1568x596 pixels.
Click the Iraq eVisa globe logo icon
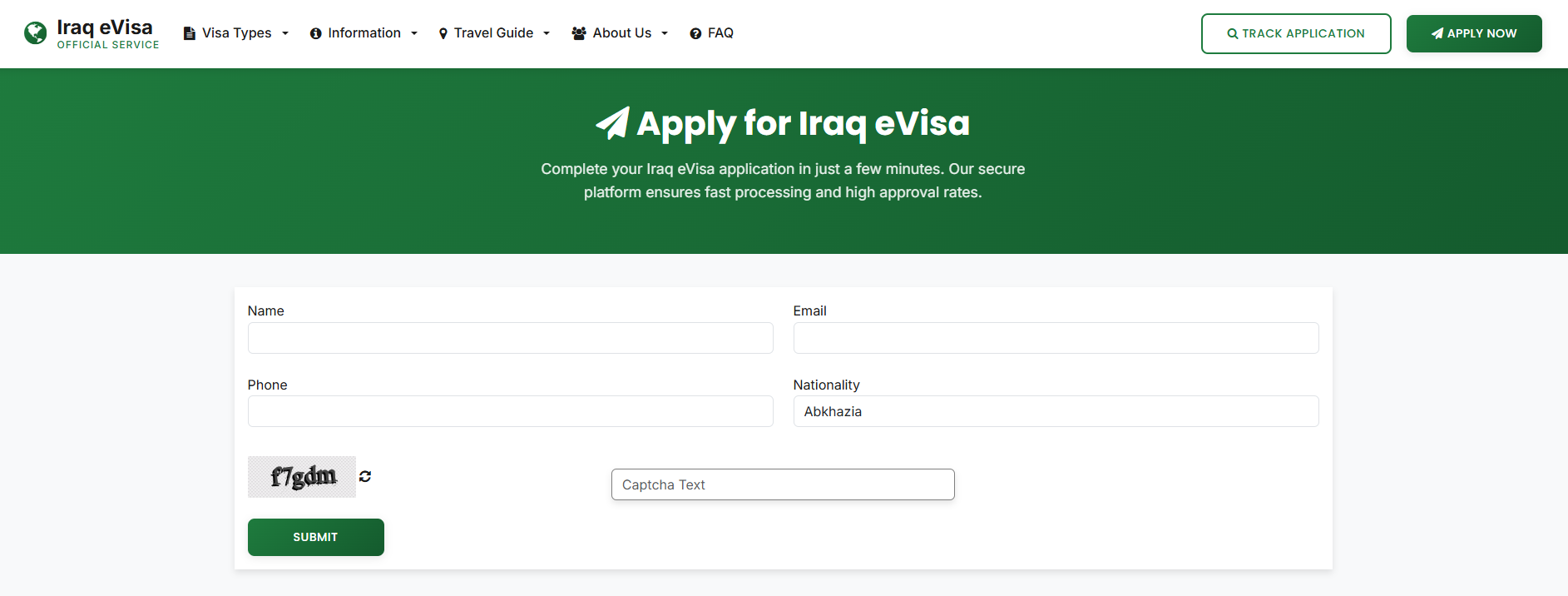pyautogui.click(x=35, y=33)
